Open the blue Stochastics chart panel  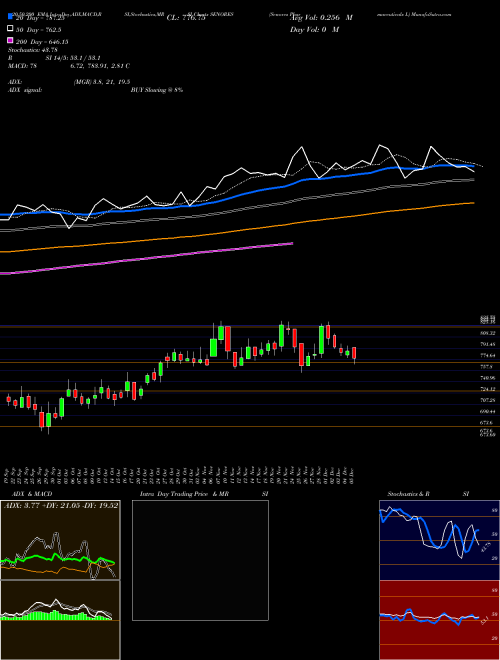click(439, 540)
